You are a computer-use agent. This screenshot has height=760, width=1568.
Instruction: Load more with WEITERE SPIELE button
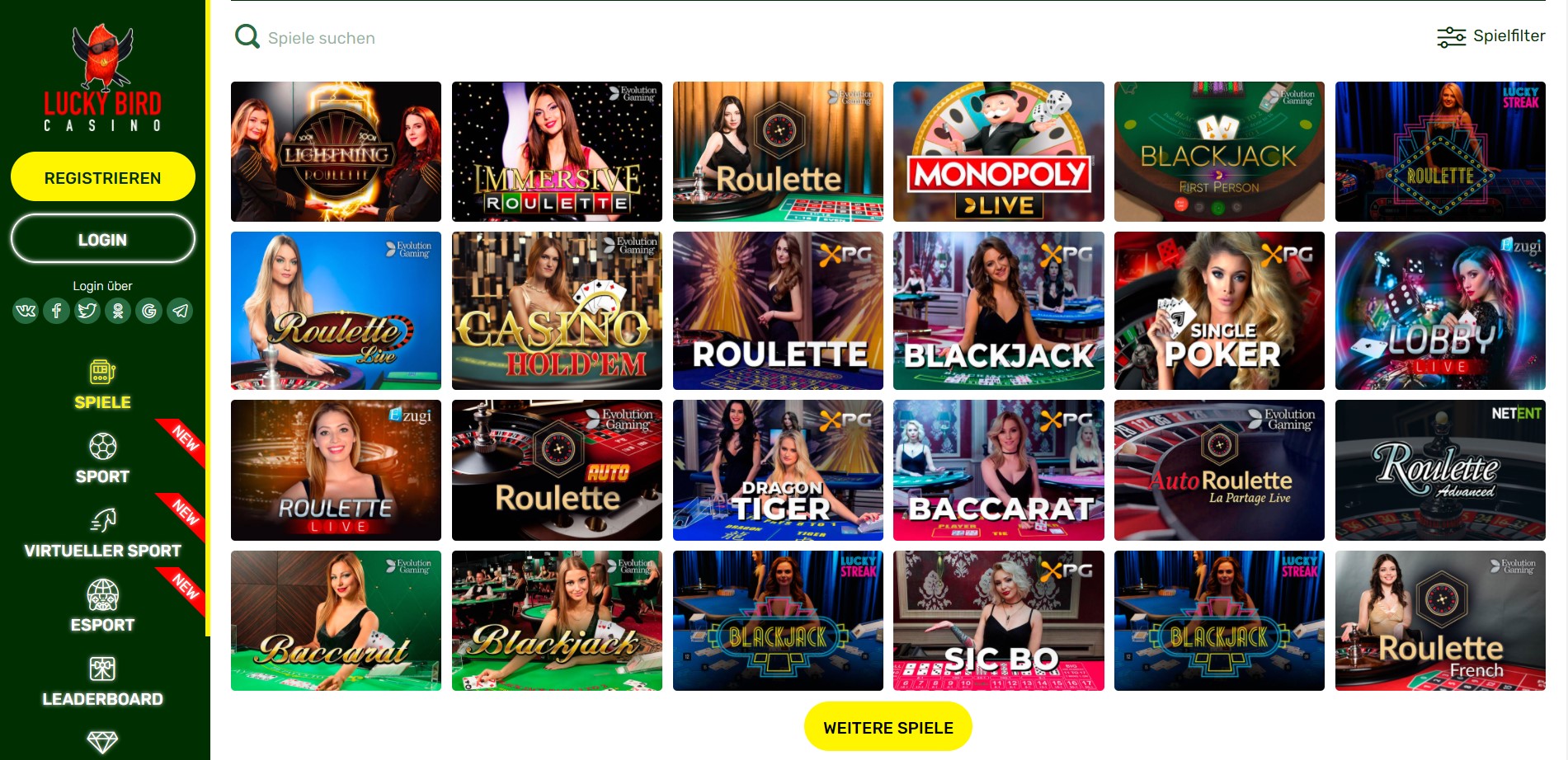click(x=888, y=727)
